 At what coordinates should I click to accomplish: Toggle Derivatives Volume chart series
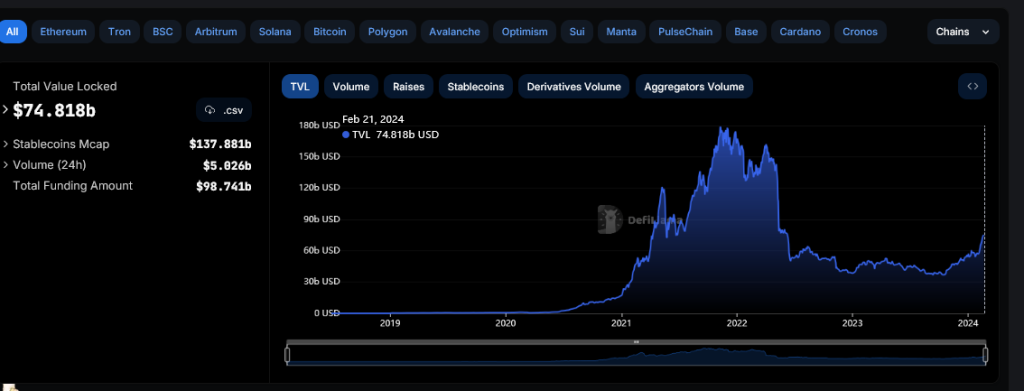click(574, 86)
